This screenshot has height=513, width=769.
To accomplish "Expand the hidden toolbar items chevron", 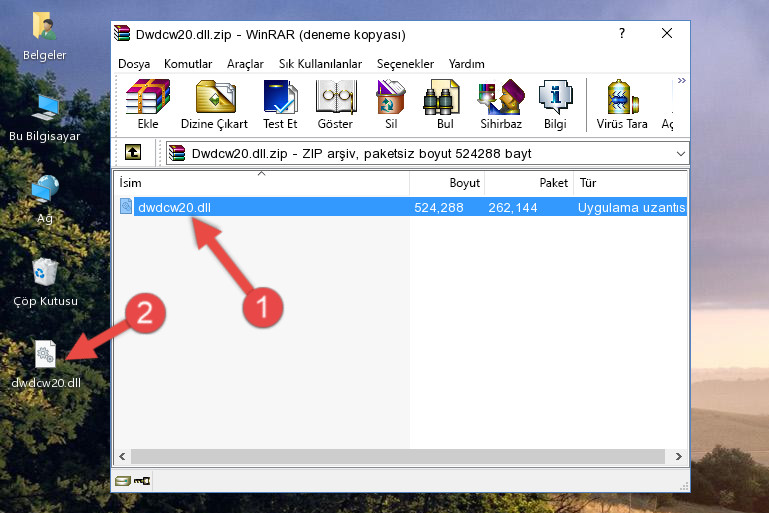I will click(681, 80).
